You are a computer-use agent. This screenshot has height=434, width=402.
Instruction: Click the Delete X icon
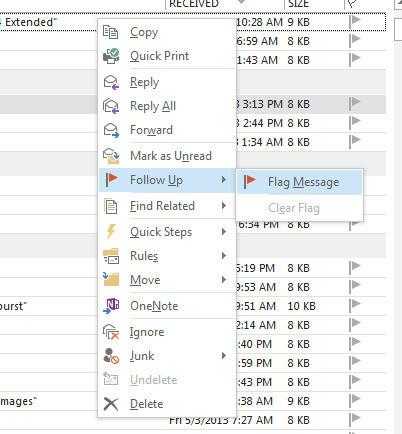click(111, 404)
